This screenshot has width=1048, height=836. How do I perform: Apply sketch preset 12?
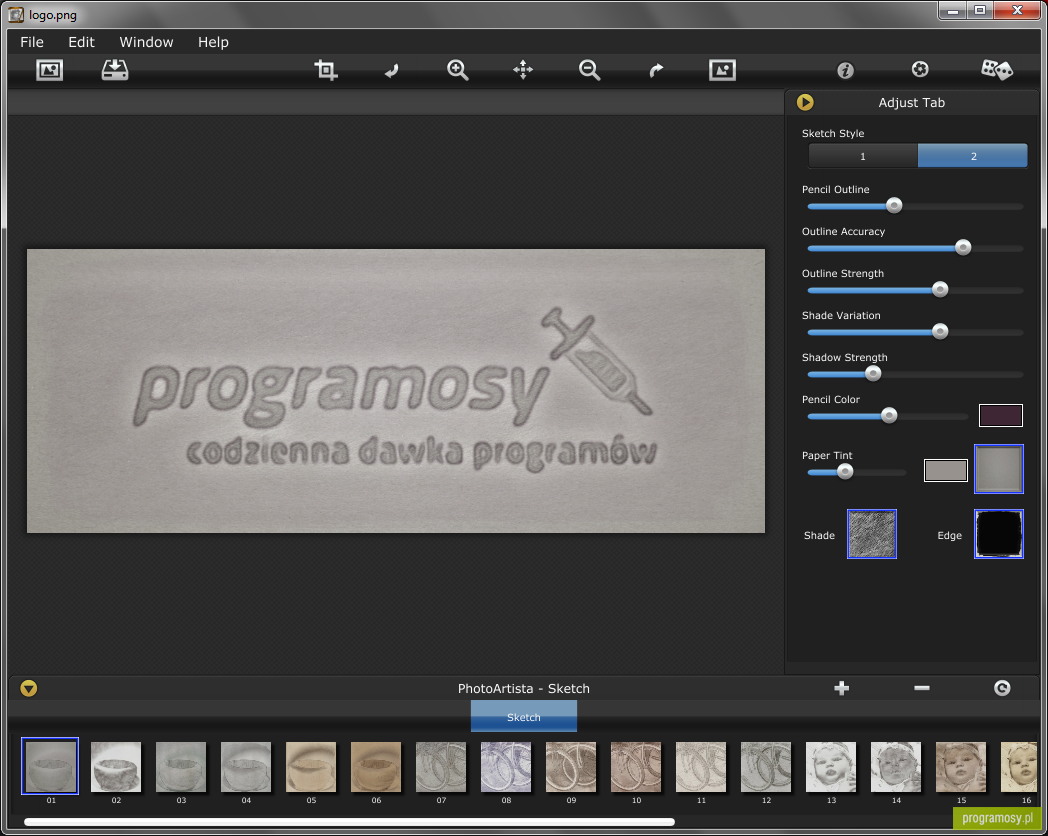[766, 767]
